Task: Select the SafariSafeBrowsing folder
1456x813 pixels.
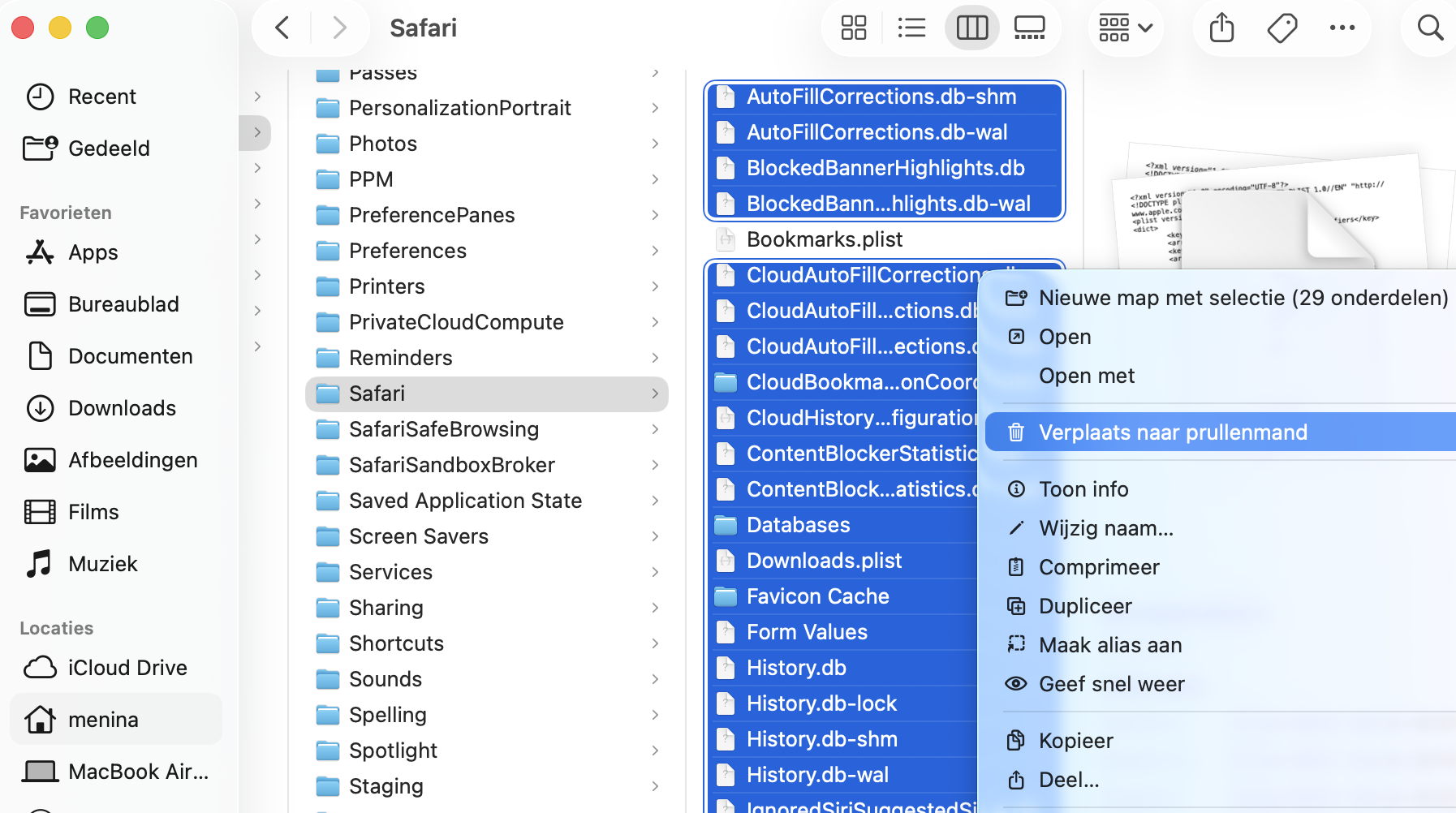Action: (x=443, y=429)
